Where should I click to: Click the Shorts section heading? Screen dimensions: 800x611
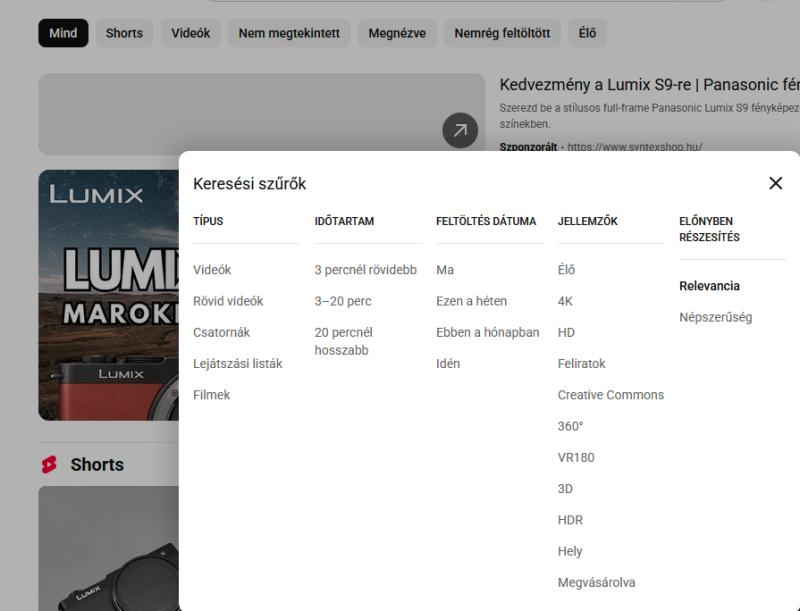(97, 465)
